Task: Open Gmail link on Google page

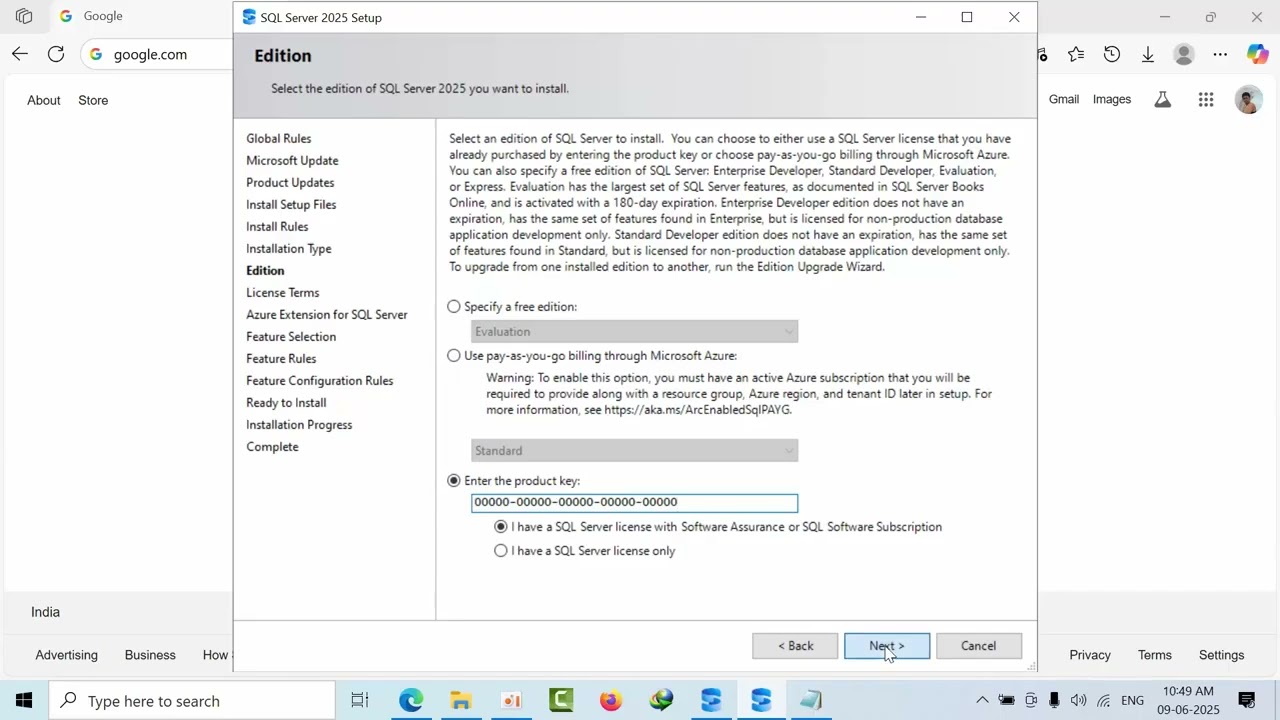Action: 1064,99
